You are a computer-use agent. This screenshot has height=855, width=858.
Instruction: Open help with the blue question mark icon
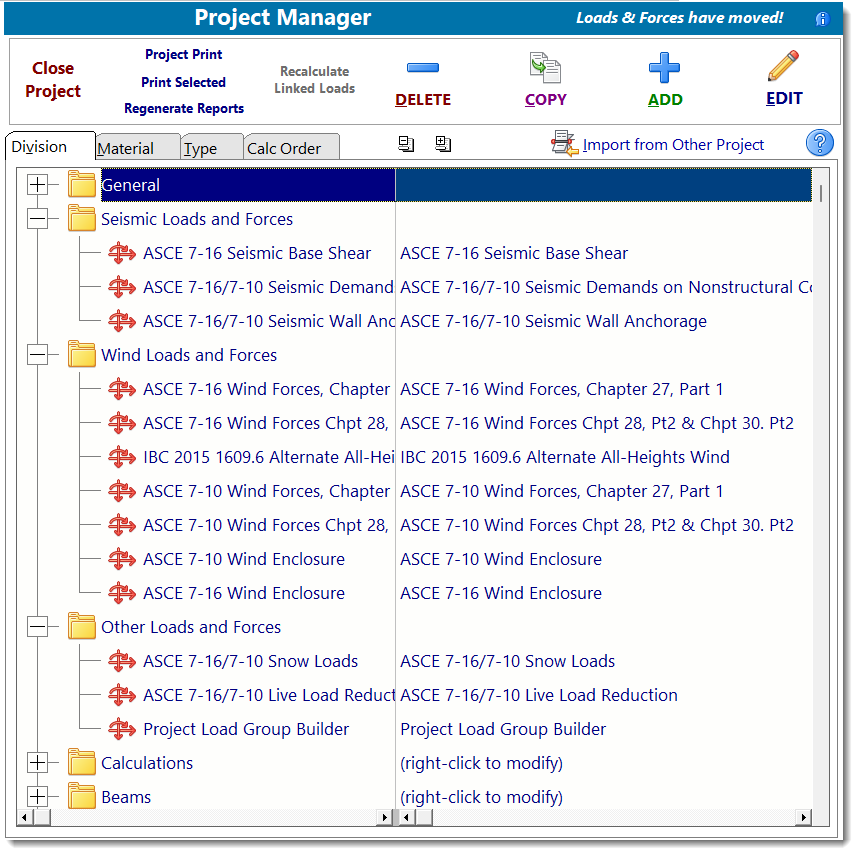(819, 143)
